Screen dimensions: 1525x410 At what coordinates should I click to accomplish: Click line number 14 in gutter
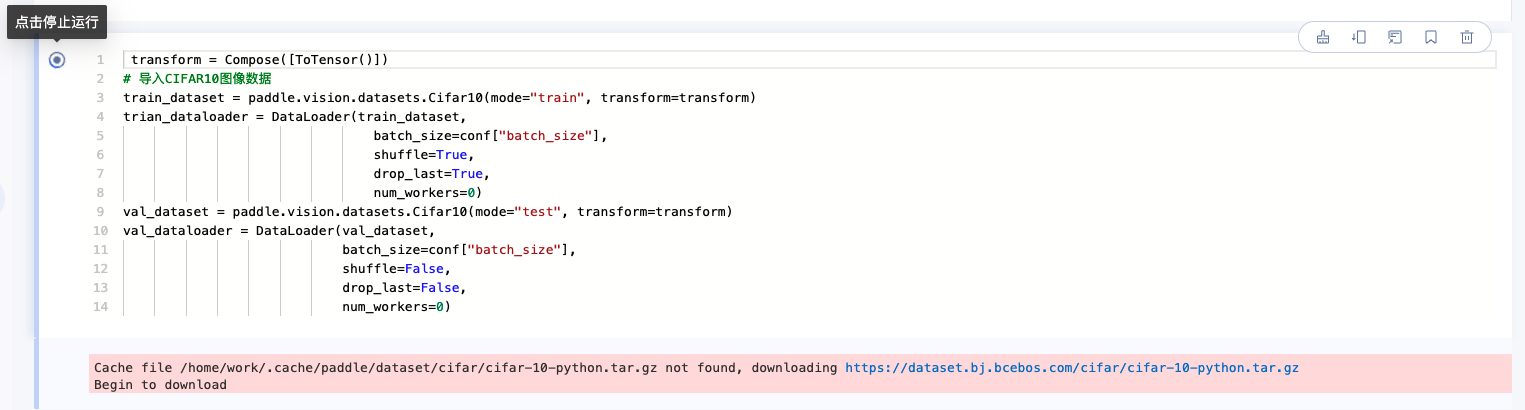click(99, 307)
